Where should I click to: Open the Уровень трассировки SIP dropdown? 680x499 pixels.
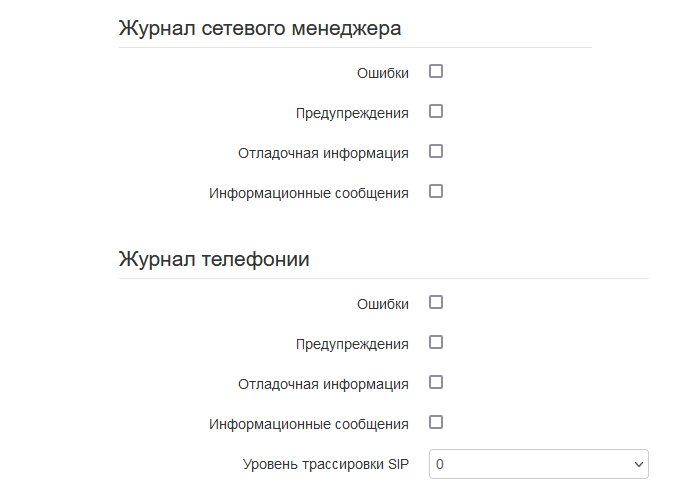point(538,464)
